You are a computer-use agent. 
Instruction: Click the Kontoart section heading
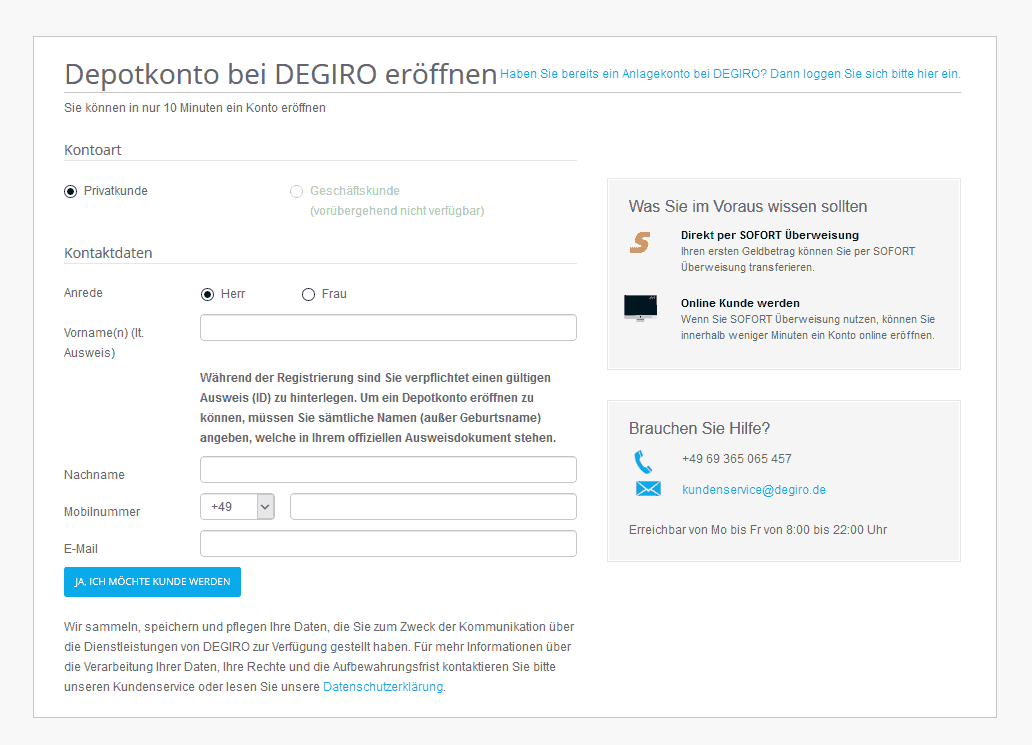tap(93, 150)
